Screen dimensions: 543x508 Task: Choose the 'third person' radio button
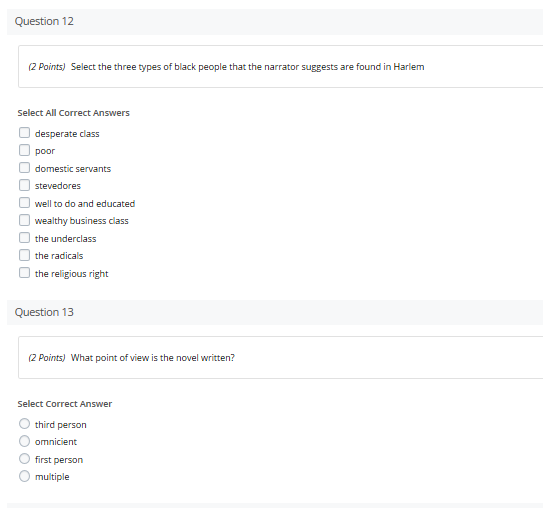point(24,424)
